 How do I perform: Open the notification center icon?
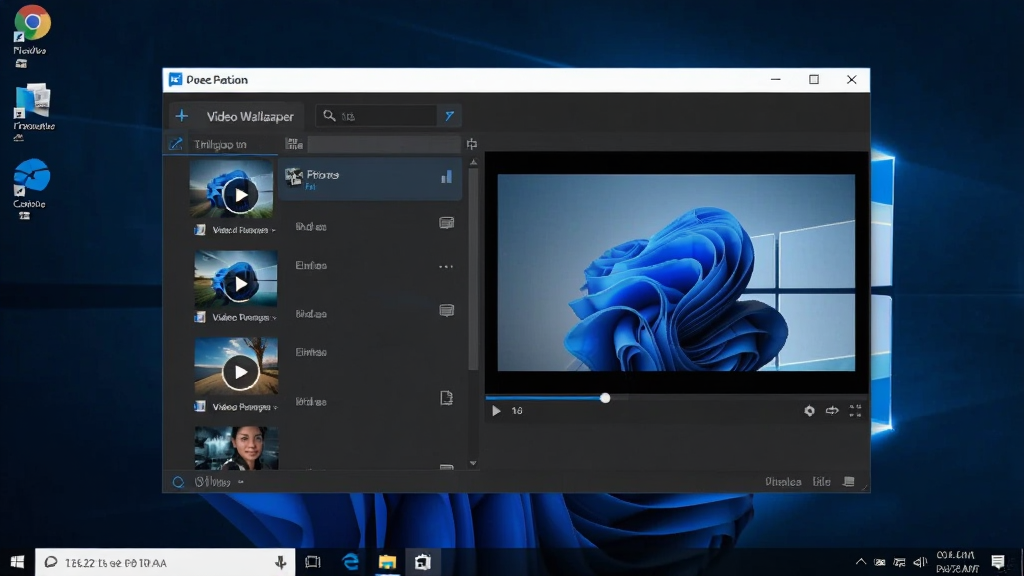pyautogui.click(x=998, y=562)
